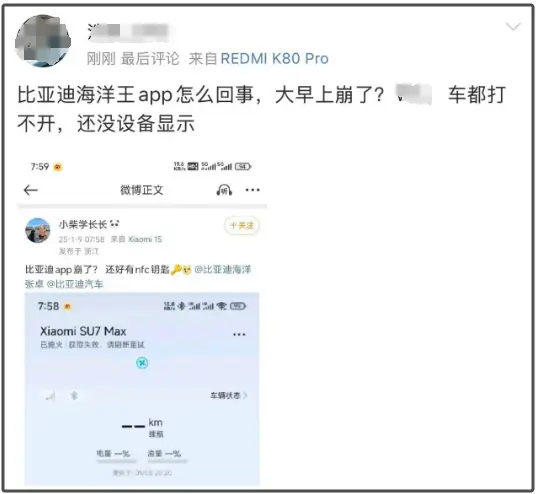Tap the Bluetooth icon in car panel
Image resolution: width=536 pixels, height=494 pixels.
[x=74, y=396]
